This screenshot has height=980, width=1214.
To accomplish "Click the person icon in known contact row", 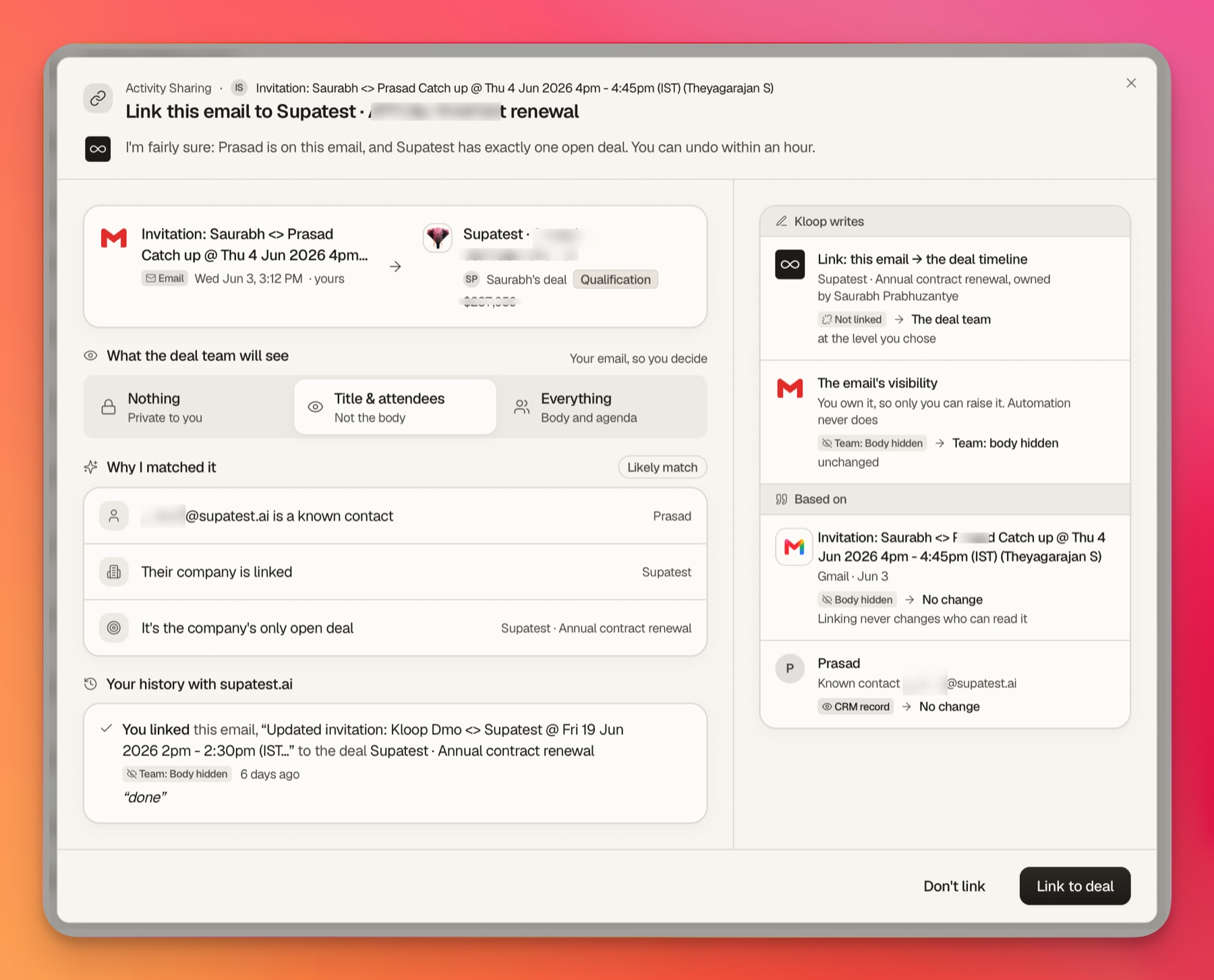I will click(114, 516).
